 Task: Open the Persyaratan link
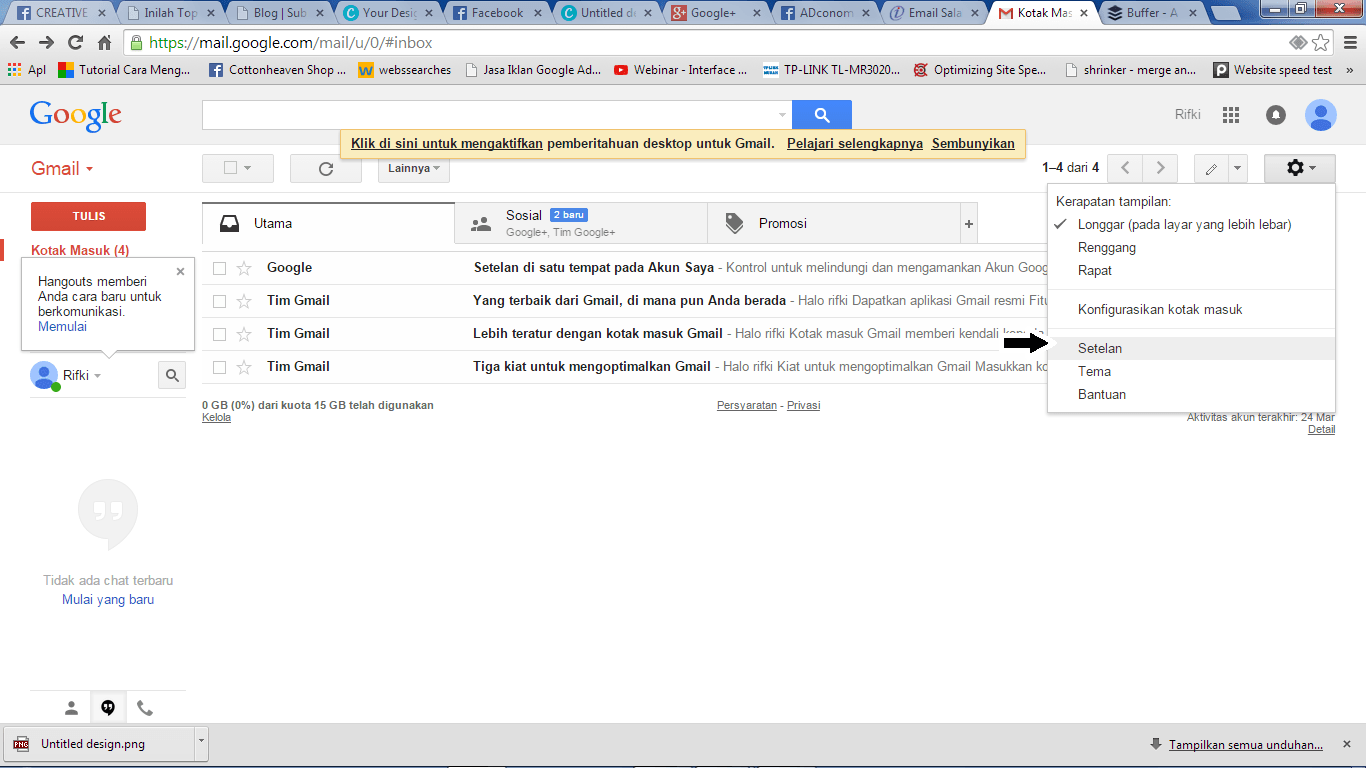[747, 406]
